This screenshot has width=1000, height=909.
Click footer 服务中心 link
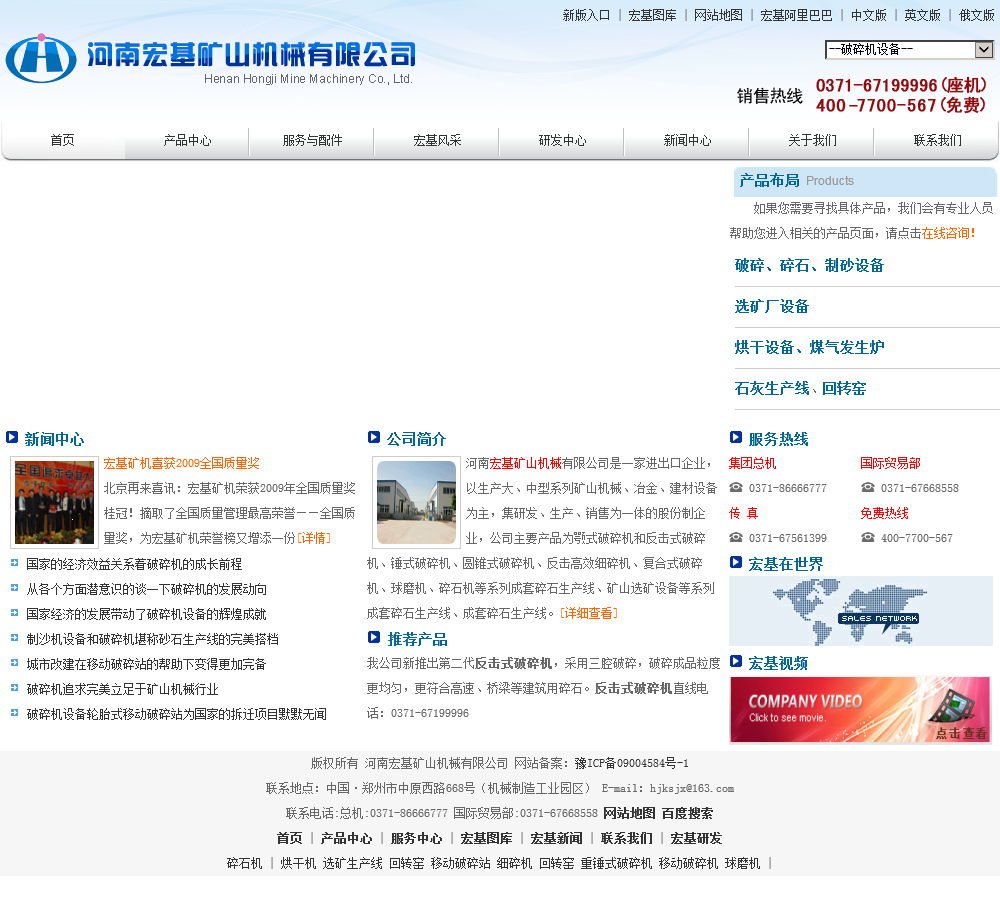416,838
